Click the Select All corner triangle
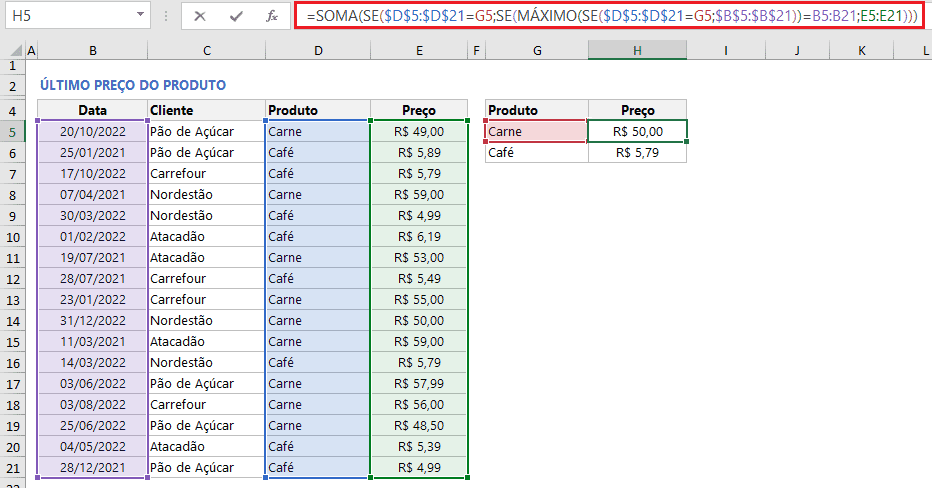932x488 pixels. [12, 50]
